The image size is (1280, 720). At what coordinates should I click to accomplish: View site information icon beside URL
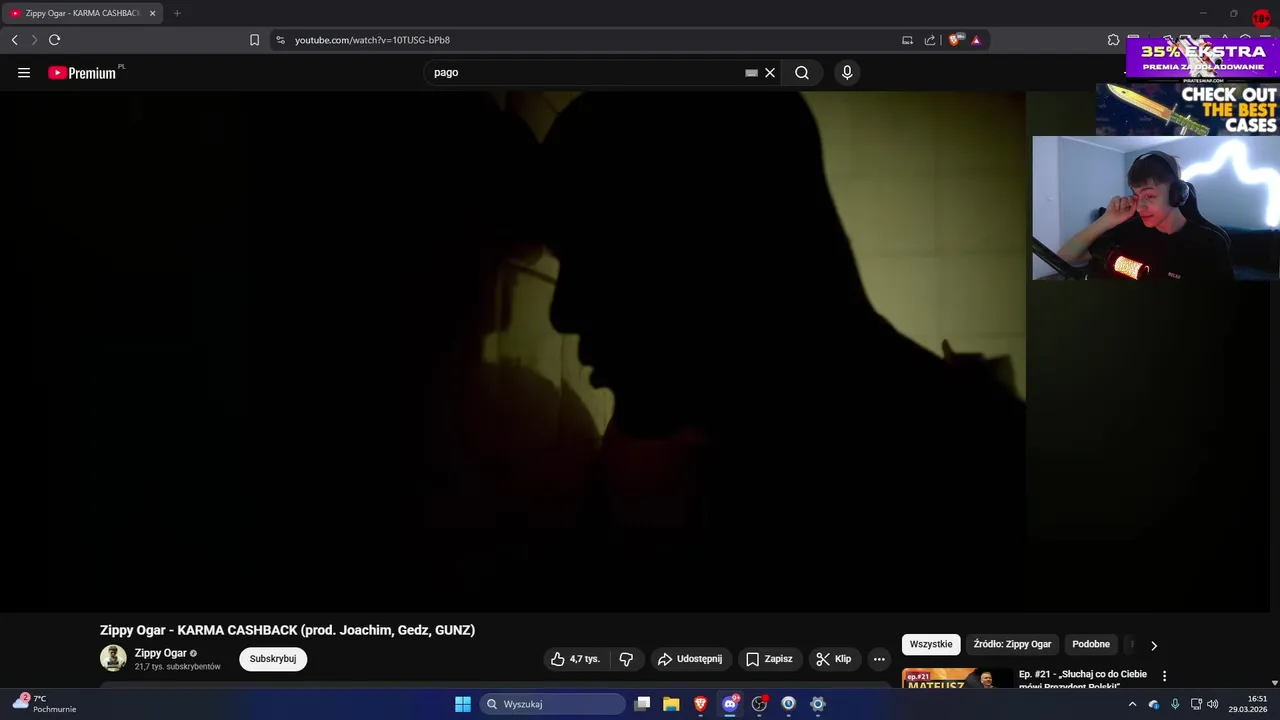(280, 40)
